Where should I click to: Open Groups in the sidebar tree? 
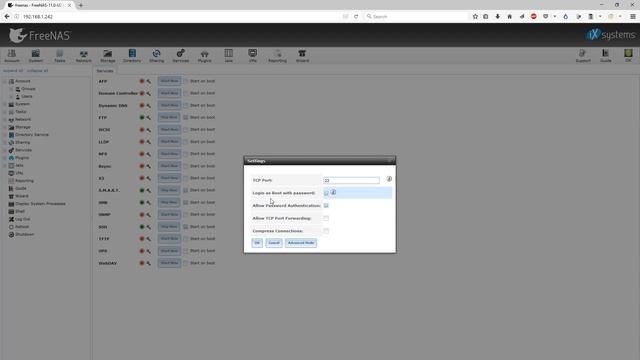point(28,89)
